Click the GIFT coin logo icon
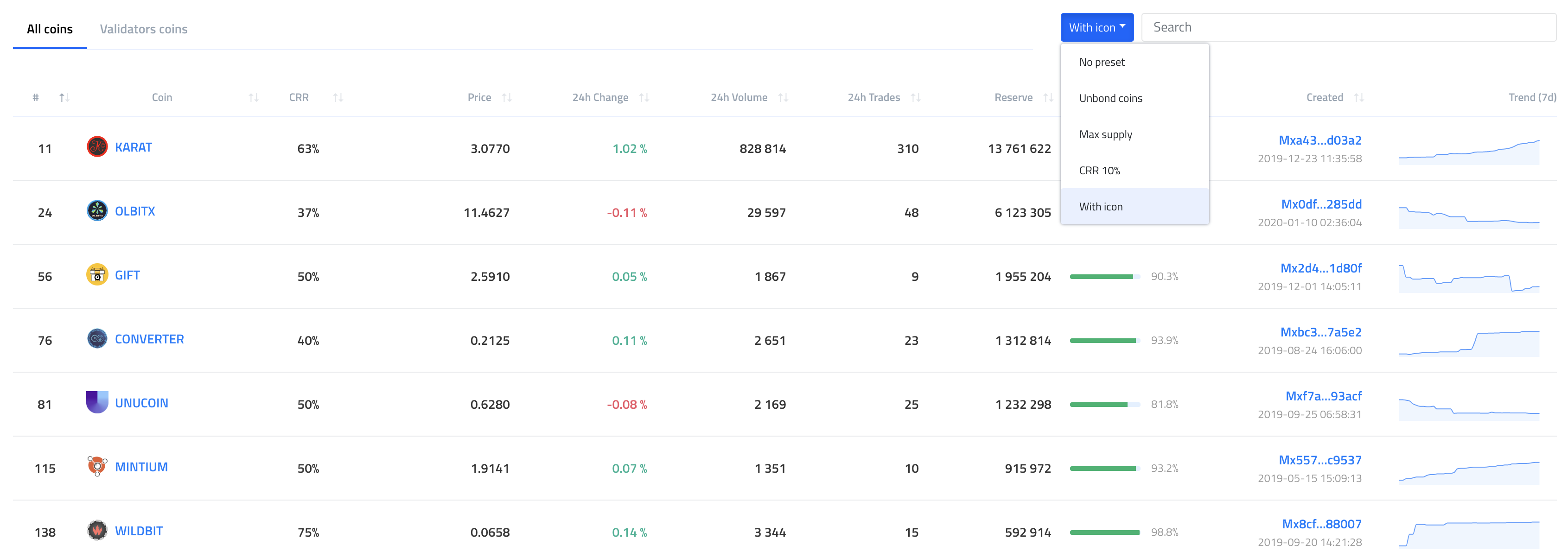Image resolution: width=1568 pixels, height=558 pixels. [x=97, y=274]
